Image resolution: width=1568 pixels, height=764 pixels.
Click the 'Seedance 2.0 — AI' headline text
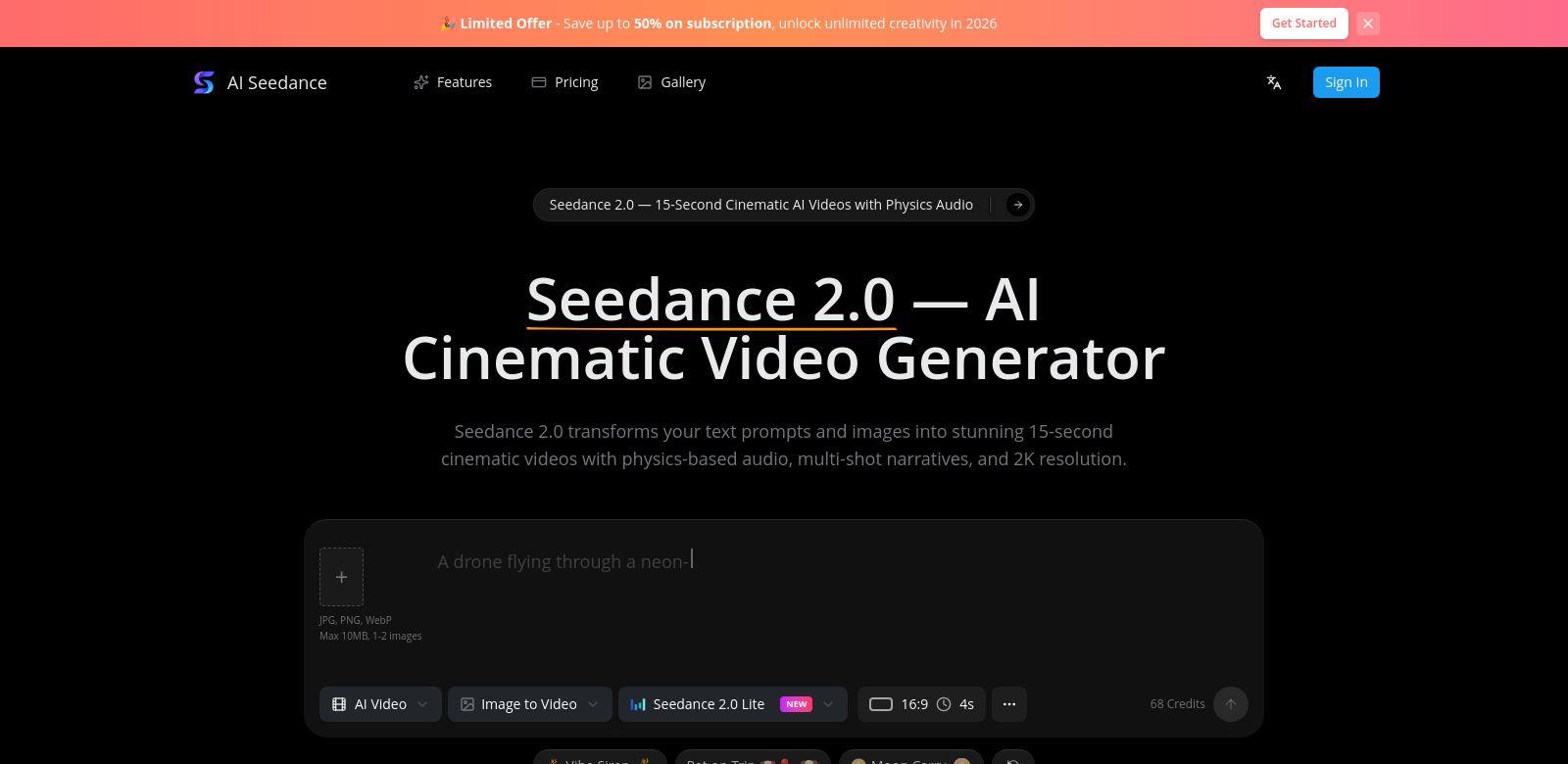click(783, 299)
